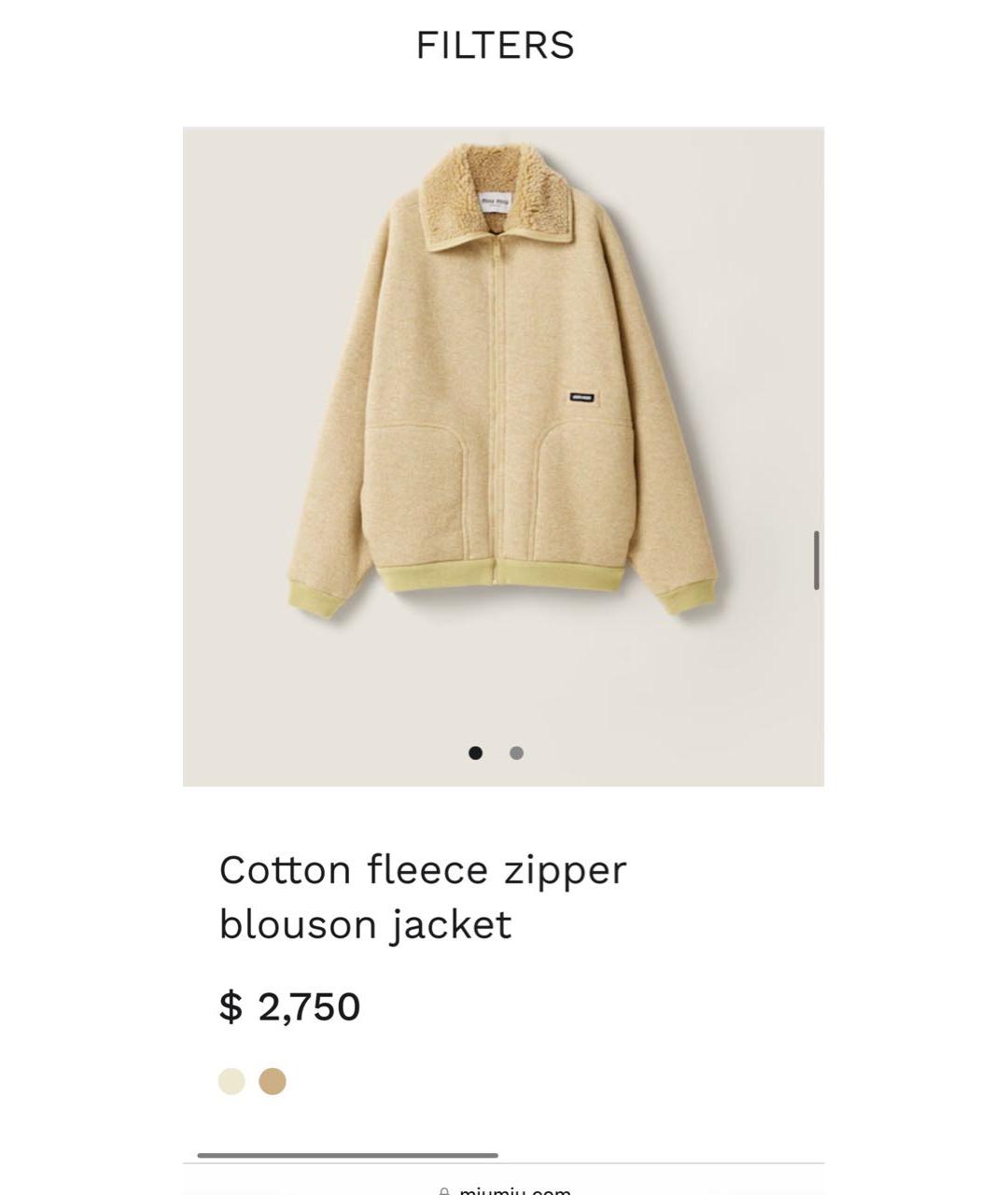Click the vertical scrollbar handle beside the image

[x=817, y=560]
